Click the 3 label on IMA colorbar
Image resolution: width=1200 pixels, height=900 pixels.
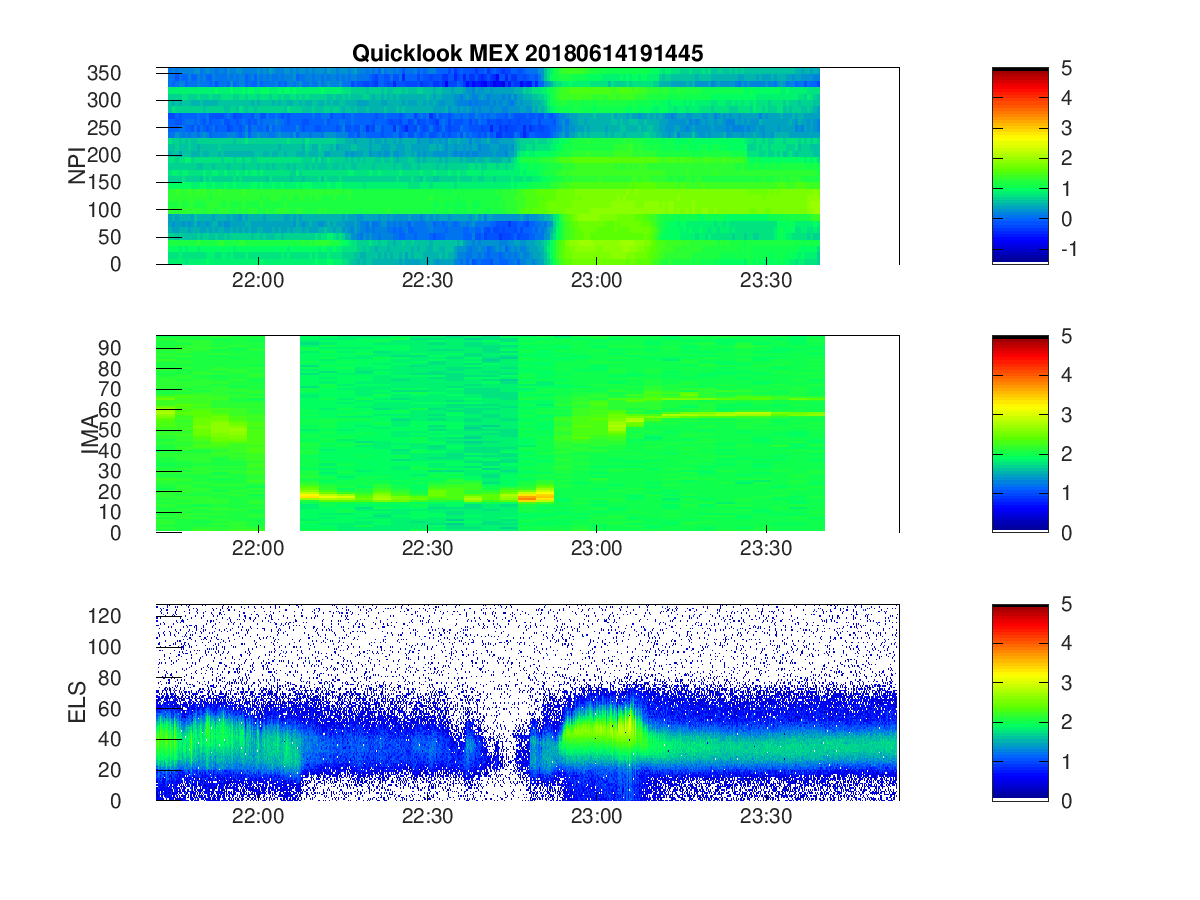[1066, 414]
